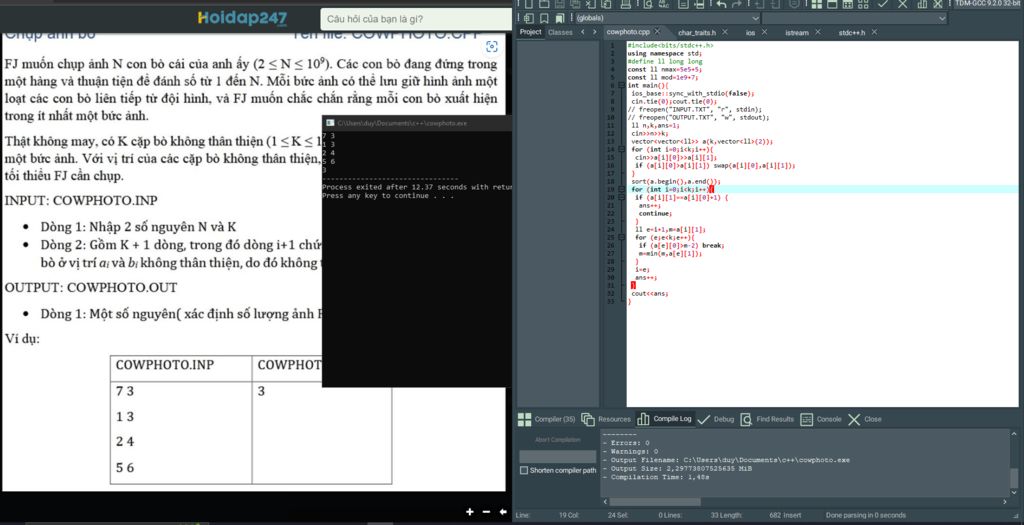Click the right tab-scroll arrow
This screenshot has height=525, width=1024.
pyautogui.click(x=594, y=32)
